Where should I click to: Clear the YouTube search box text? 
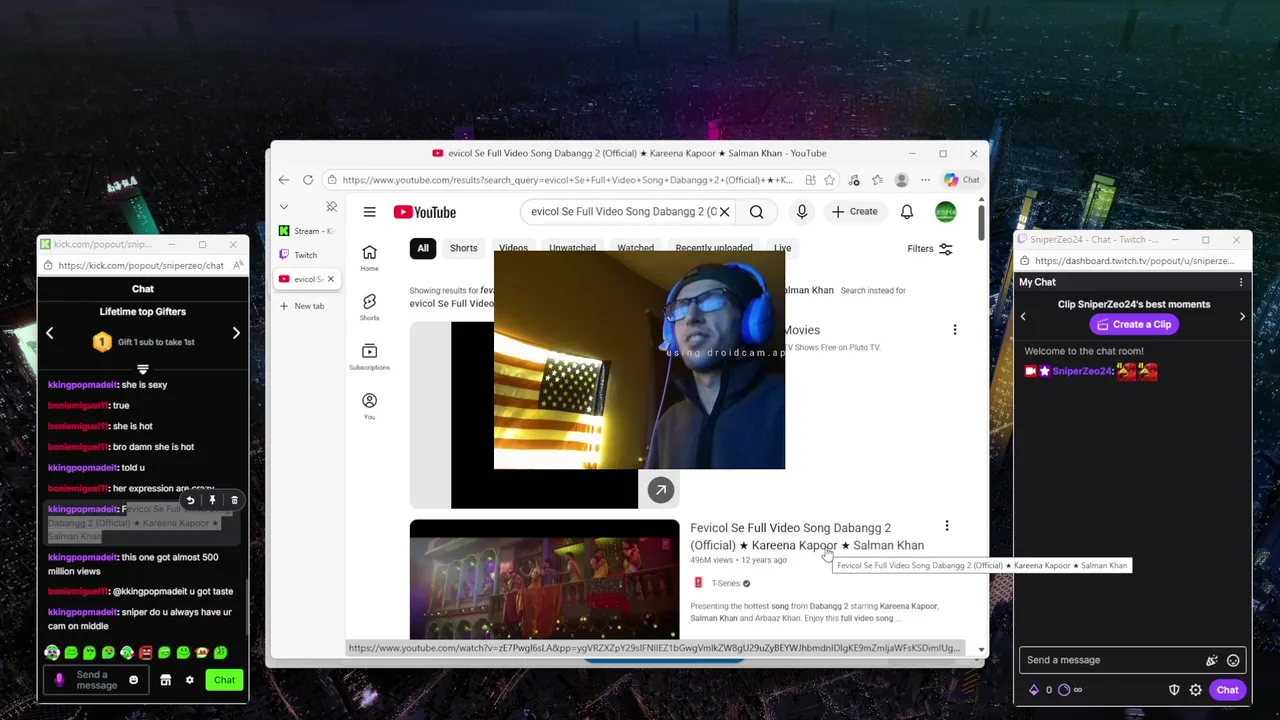click(x=724, y=212)
